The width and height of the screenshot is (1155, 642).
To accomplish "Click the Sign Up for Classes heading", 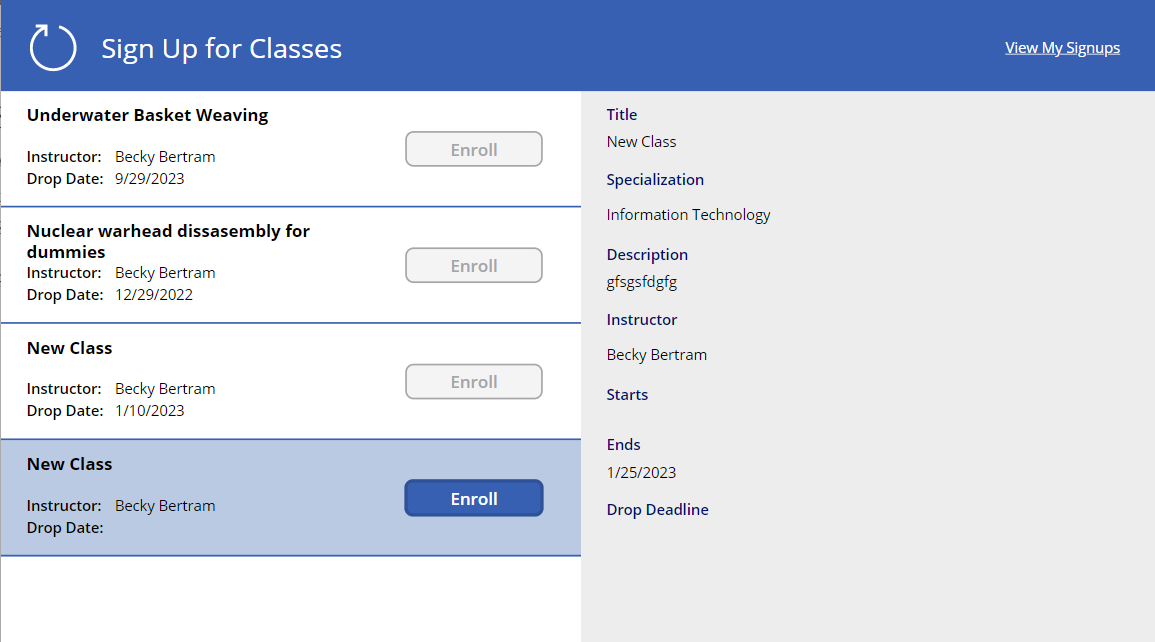I will (x=221, y=48).
